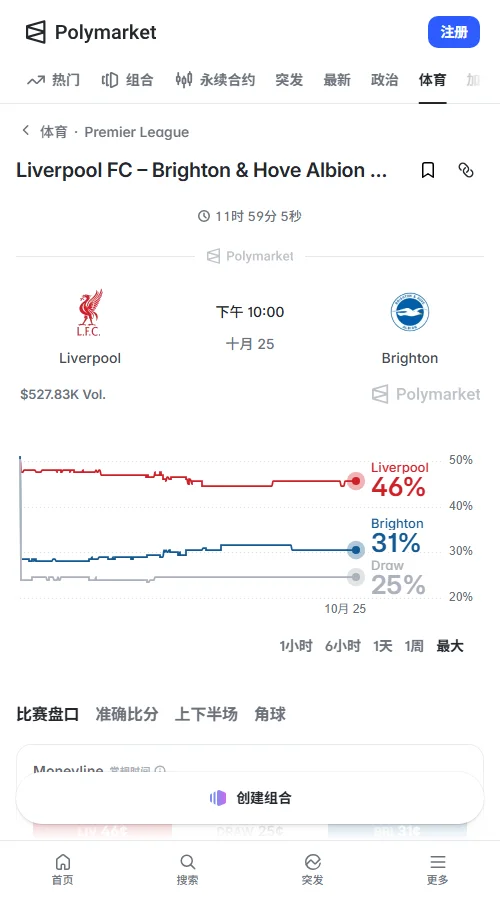Image resolution: width=500 pixels, height=900 pixels.
Task: Click the Premier League breadcrumb link
Action: [137, 132]
